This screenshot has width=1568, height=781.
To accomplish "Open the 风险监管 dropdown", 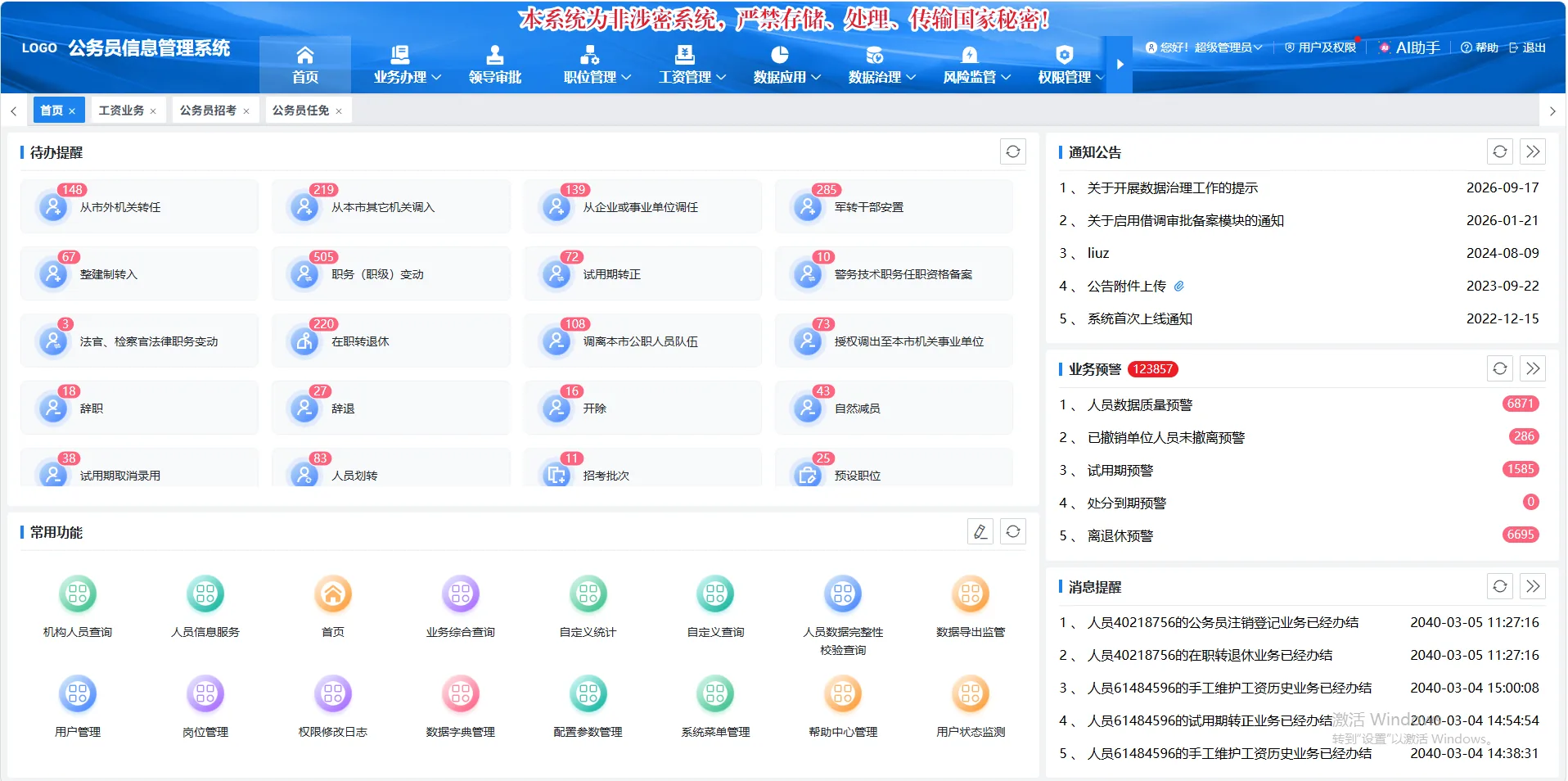I will click(x=977, y=65).
